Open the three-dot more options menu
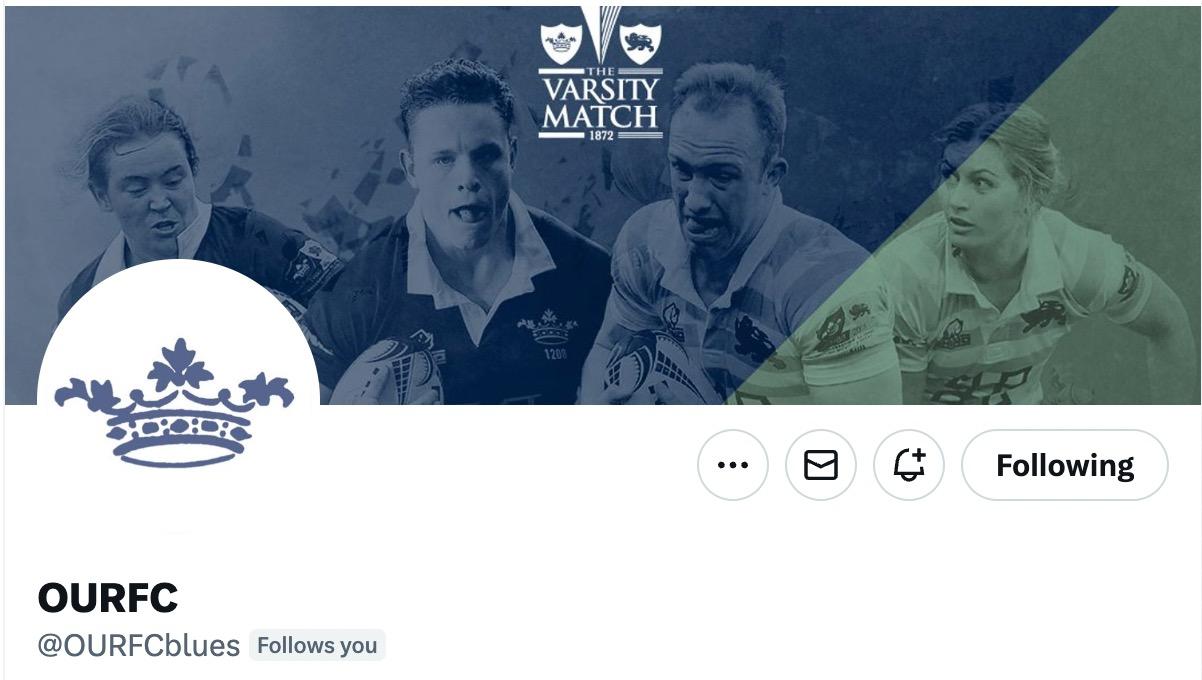 [x=733, y=465]
